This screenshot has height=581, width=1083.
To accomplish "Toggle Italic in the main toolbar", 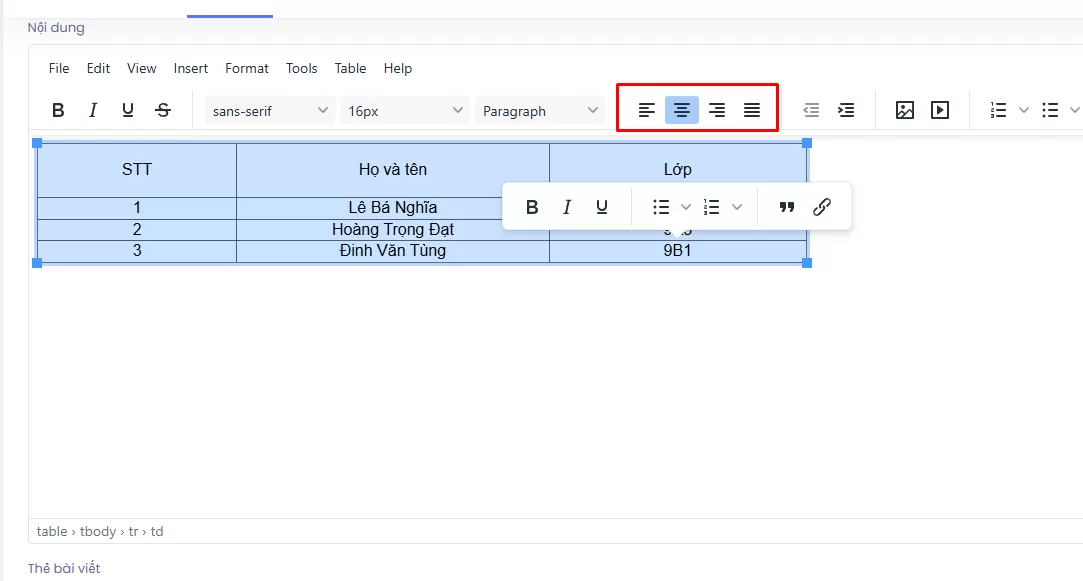I will pos(93,111).
